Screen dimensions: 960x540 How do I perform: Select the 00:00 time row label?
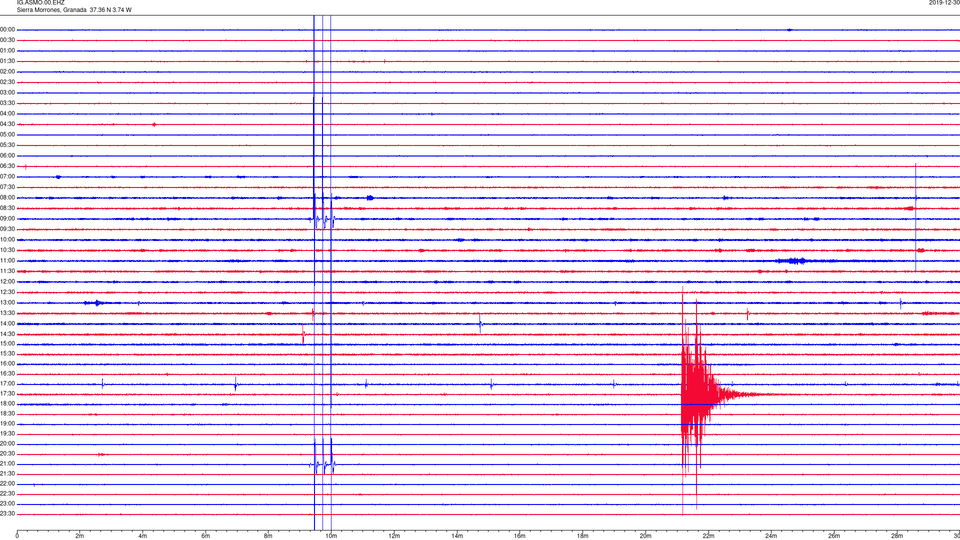pyautogui.click(x=7, y=29)
